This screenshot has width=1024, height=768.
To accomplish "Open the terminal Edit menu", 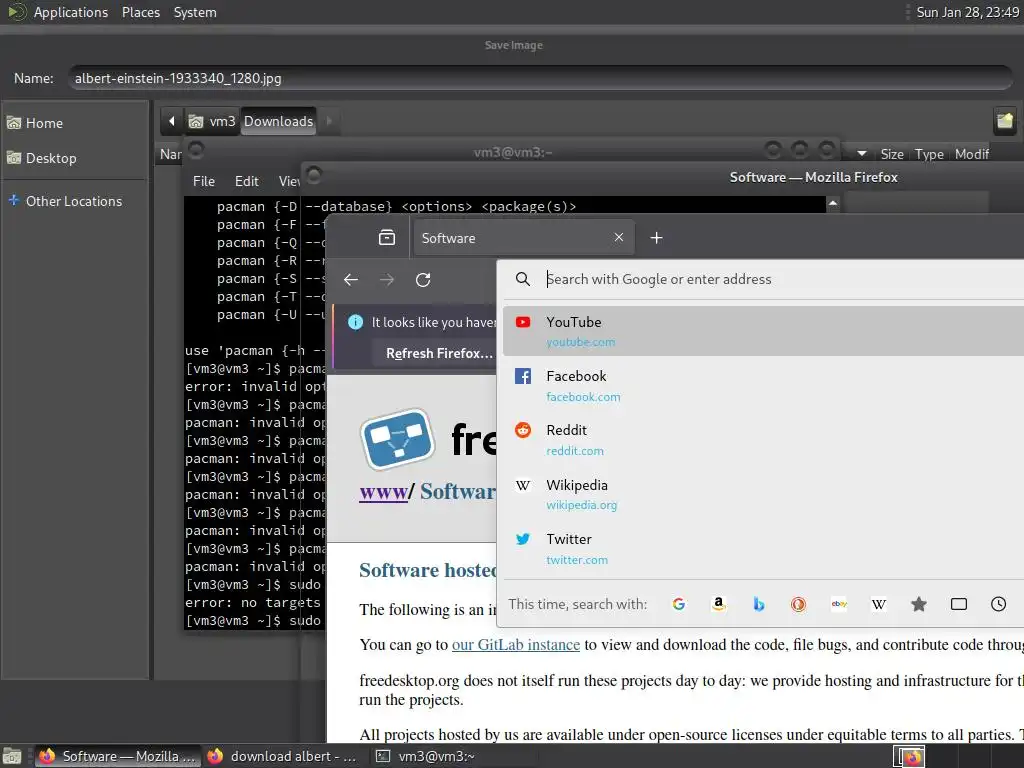I will point(246,181).
